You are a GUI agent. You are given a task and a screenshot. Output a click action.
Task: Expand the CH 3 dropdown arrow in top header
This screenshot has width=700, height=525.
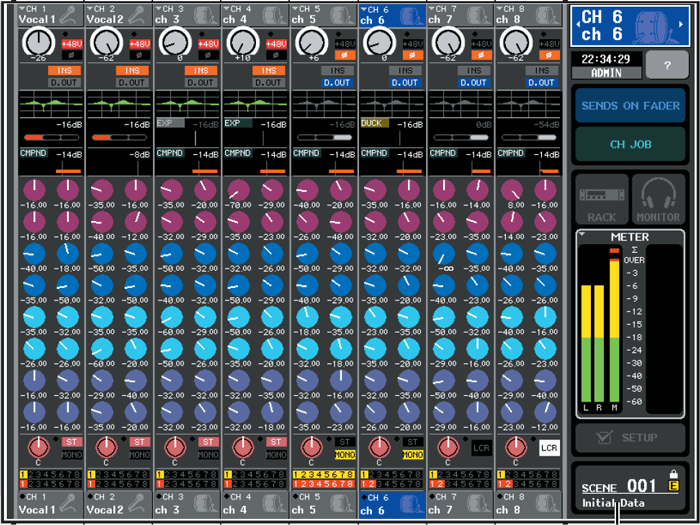tap(158, 8)
